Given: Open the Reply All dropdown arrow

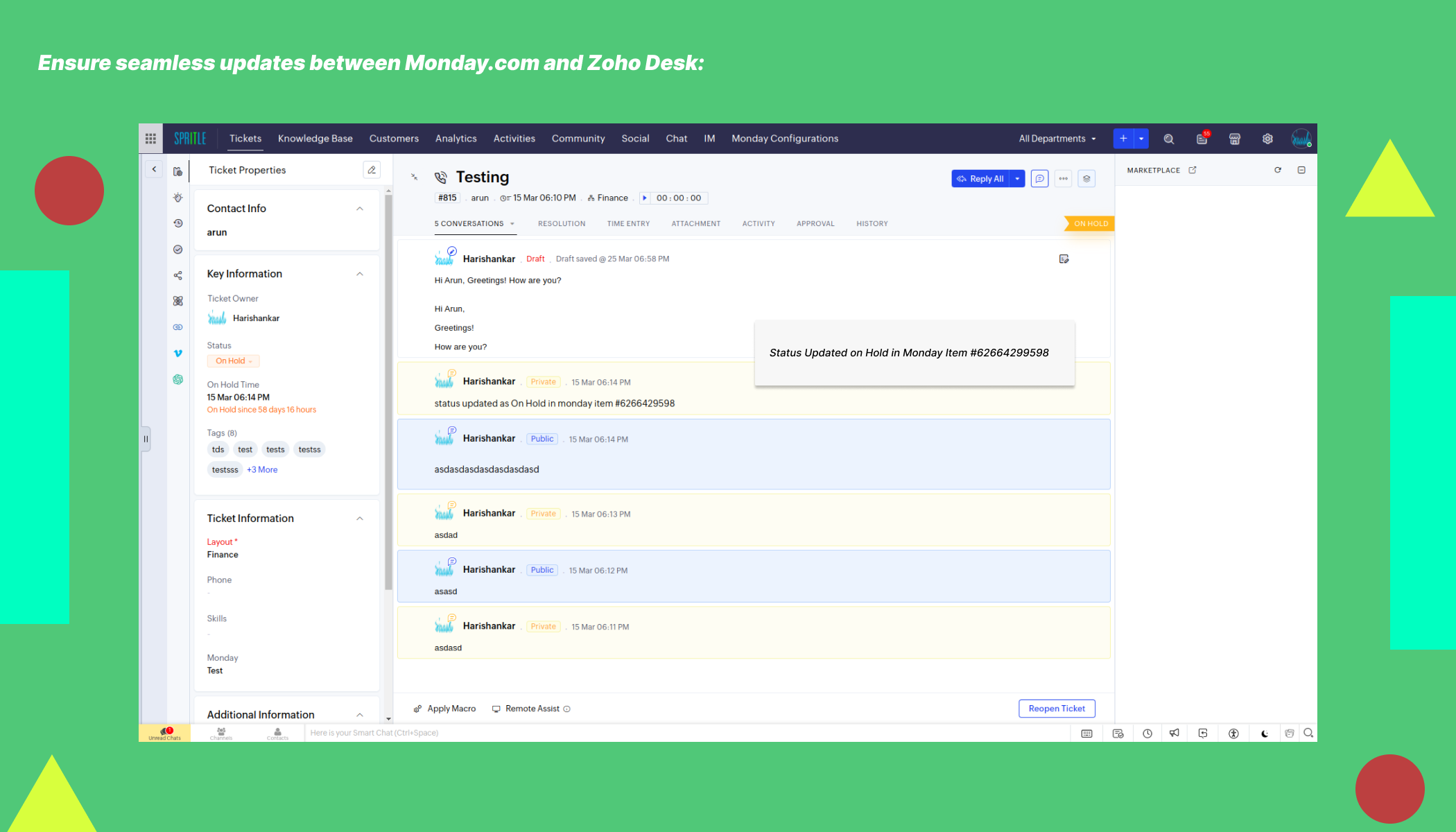Looking at the screenshot, I should coord(1017,179).
